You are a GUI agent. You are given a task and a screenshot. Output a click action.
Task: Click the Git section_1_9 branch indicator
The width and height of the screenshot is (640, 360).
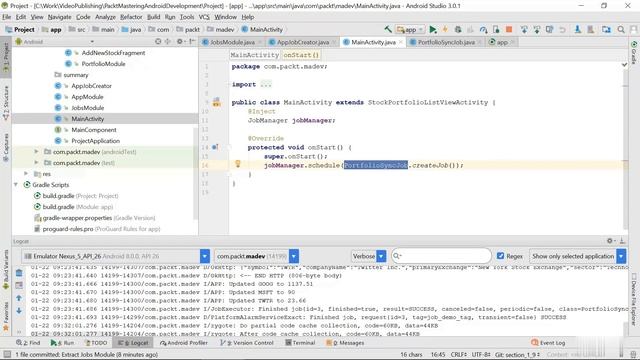click(x=518, y=354)
